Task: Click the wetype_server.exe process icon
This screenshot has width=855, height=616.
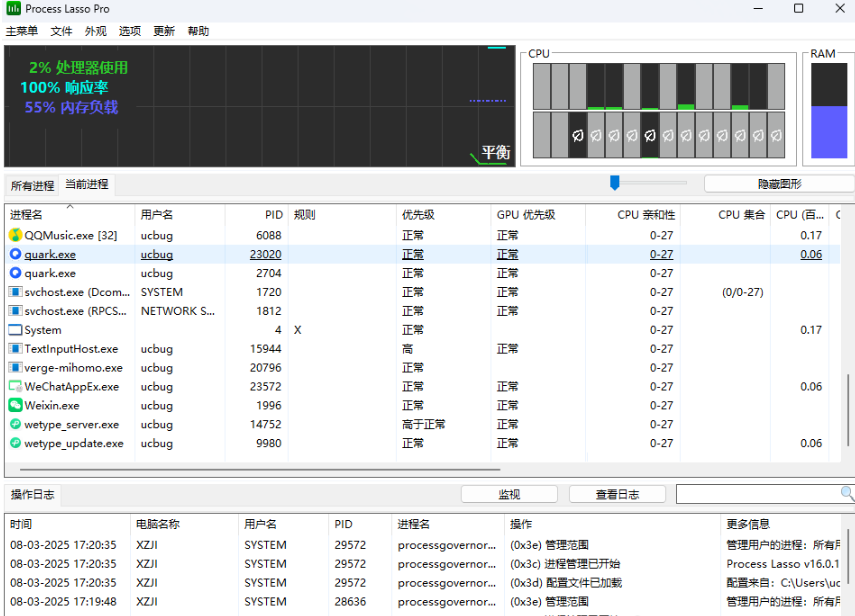Action: click(16, 424)
